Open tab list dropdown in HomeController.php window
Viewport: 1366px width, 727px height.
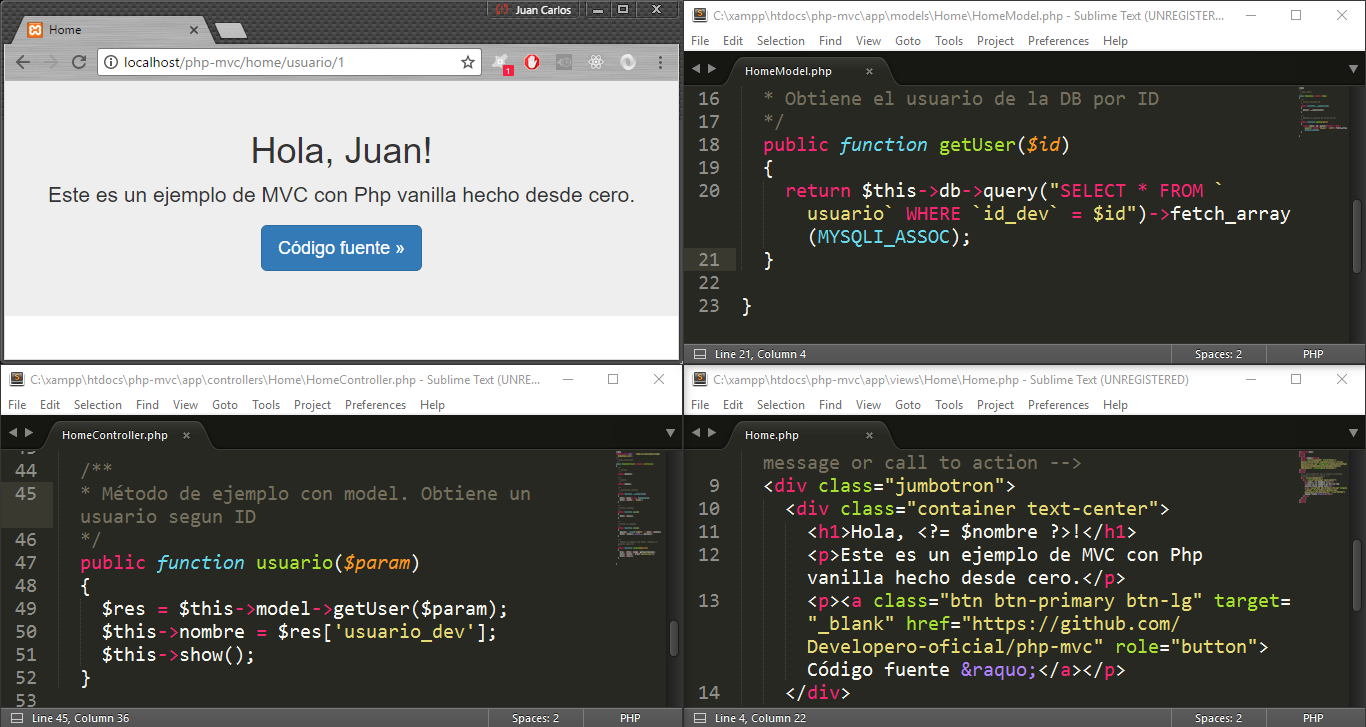tap(671, 433)
